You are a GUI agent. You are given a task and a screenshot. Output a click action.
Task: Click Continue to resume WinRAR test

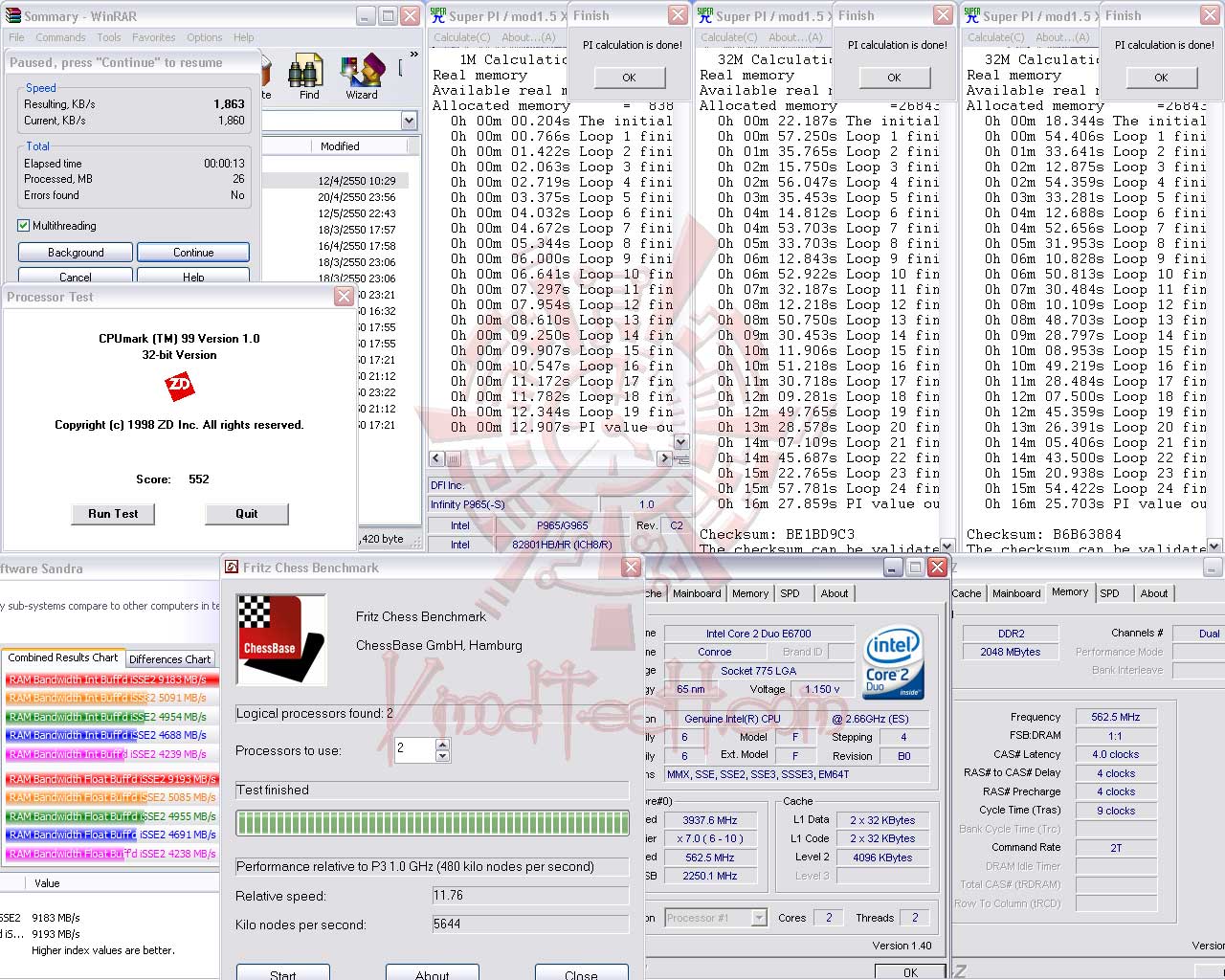coord(193,253)
